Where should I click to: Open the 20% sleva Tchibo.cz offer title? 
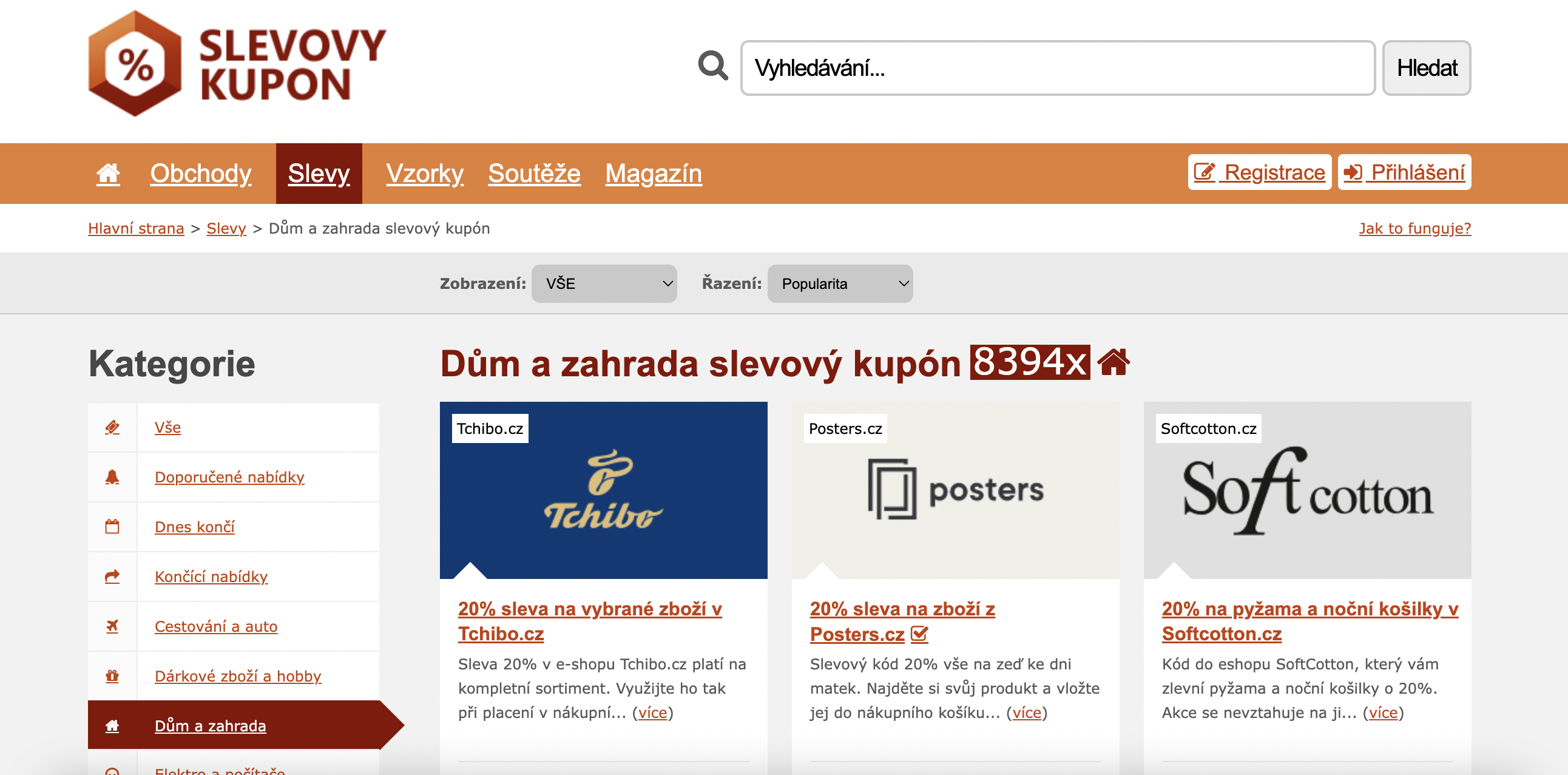[590, 621]
